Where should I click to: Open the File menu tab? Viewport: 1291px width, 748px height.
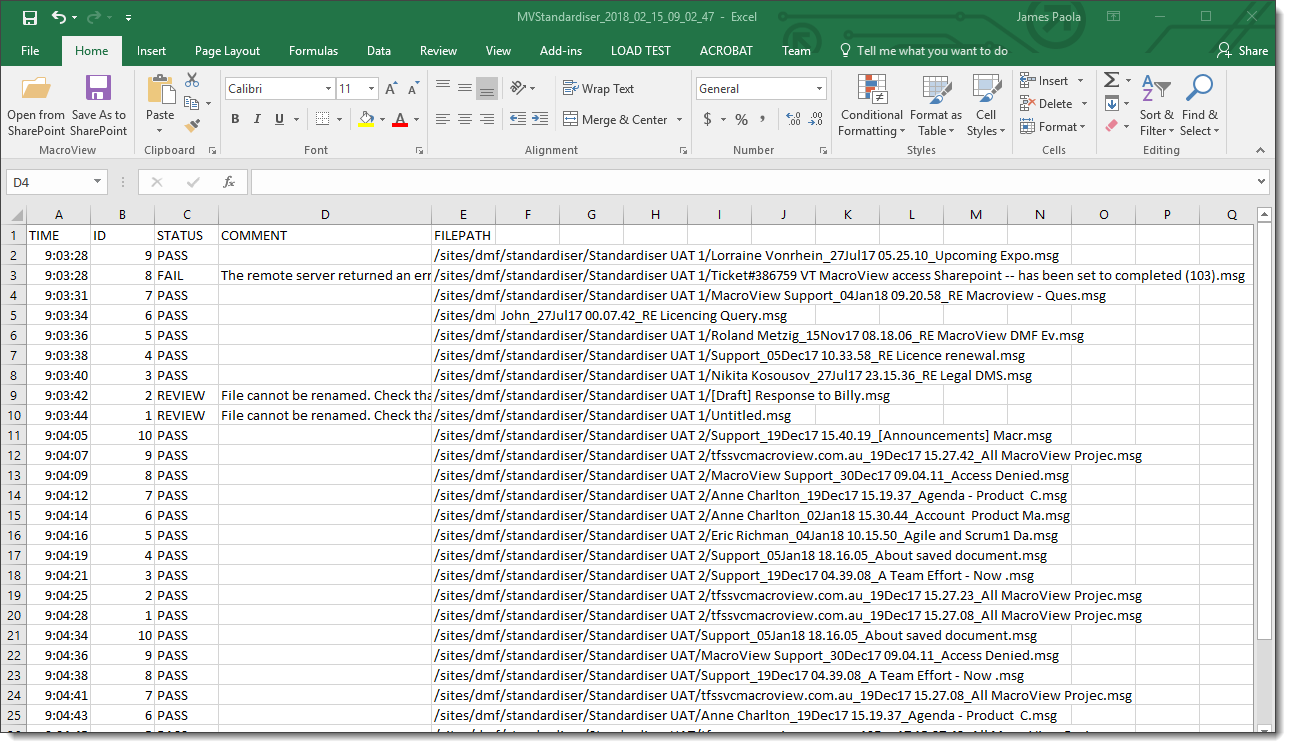click(x=30, y=51)
